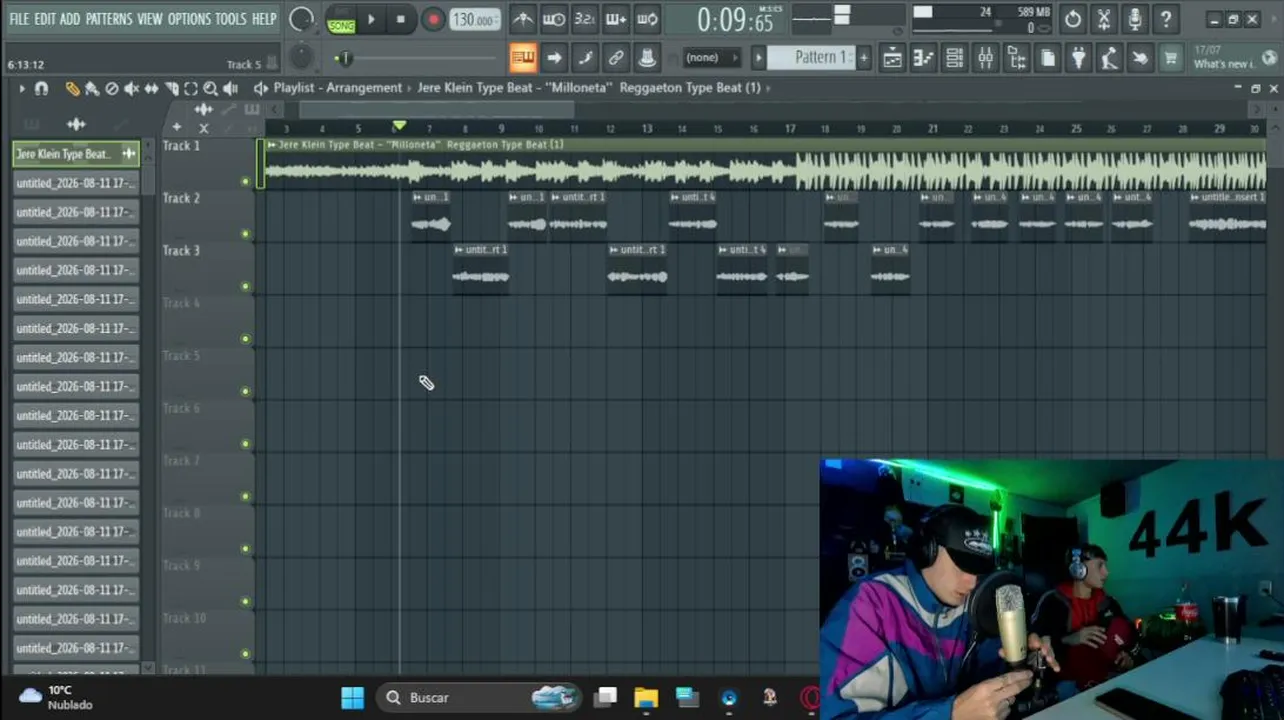Viewport: 1284px width, 720px height.
Task: Click the step edit arrow icon
Action: click(554, 58)
